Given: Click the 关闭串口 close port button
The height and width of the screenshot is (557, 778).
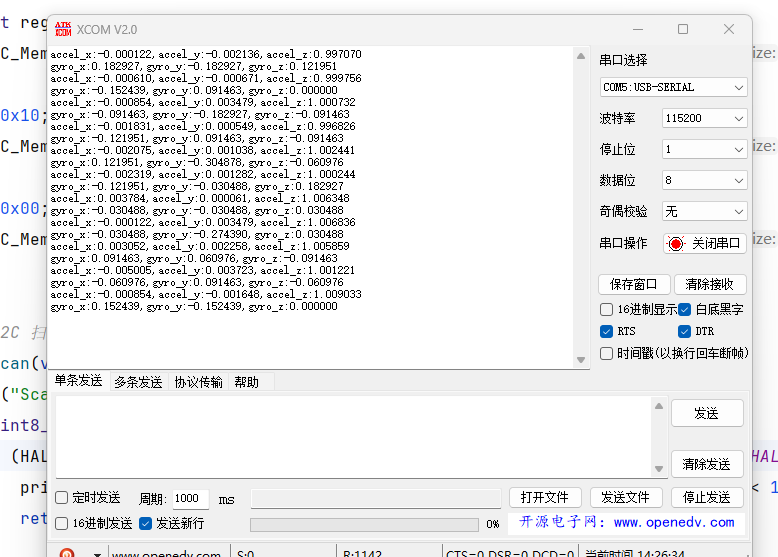Looking at the screenshot, I should 705,244.
